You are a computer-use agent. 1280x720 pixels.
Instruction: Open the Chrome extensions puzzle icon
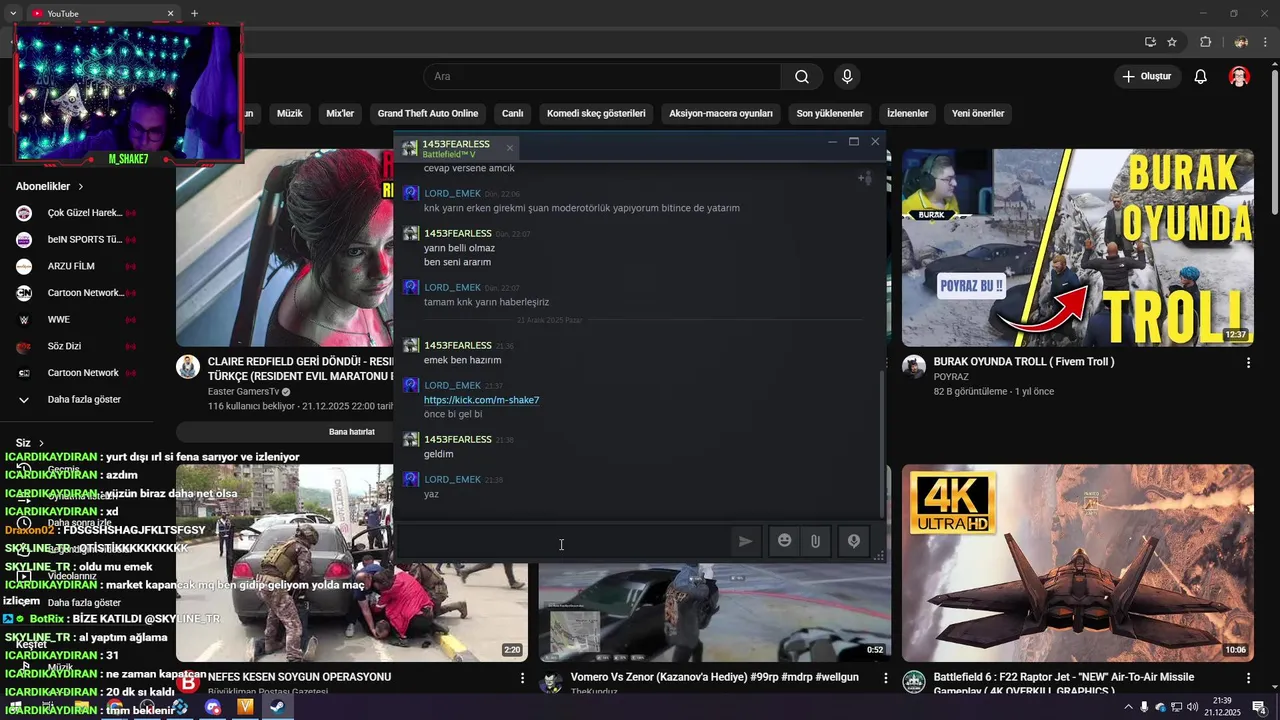tap(1205, 42)
